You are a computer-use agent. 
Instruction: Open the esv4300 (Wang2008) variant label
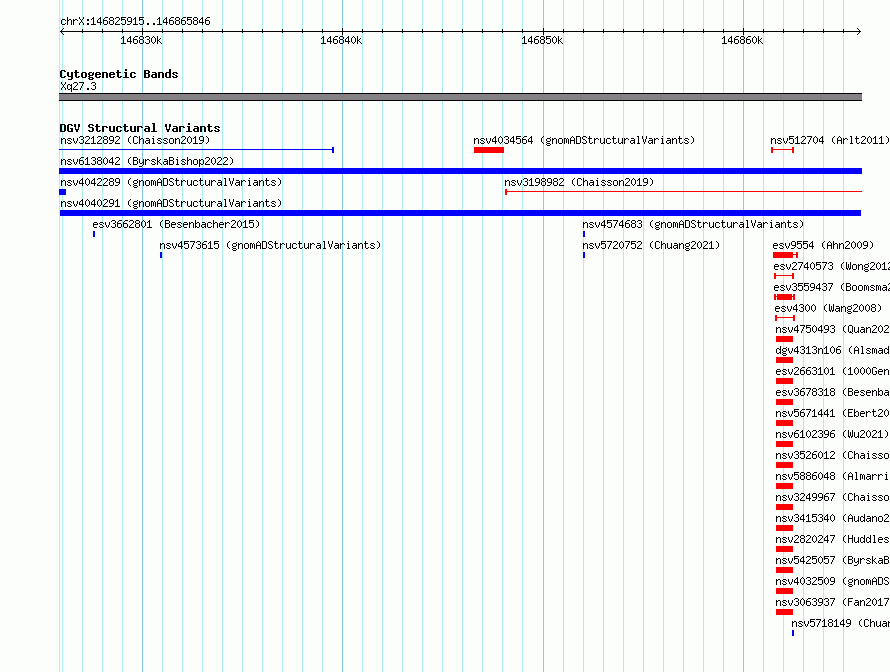[x=828, y=308]
